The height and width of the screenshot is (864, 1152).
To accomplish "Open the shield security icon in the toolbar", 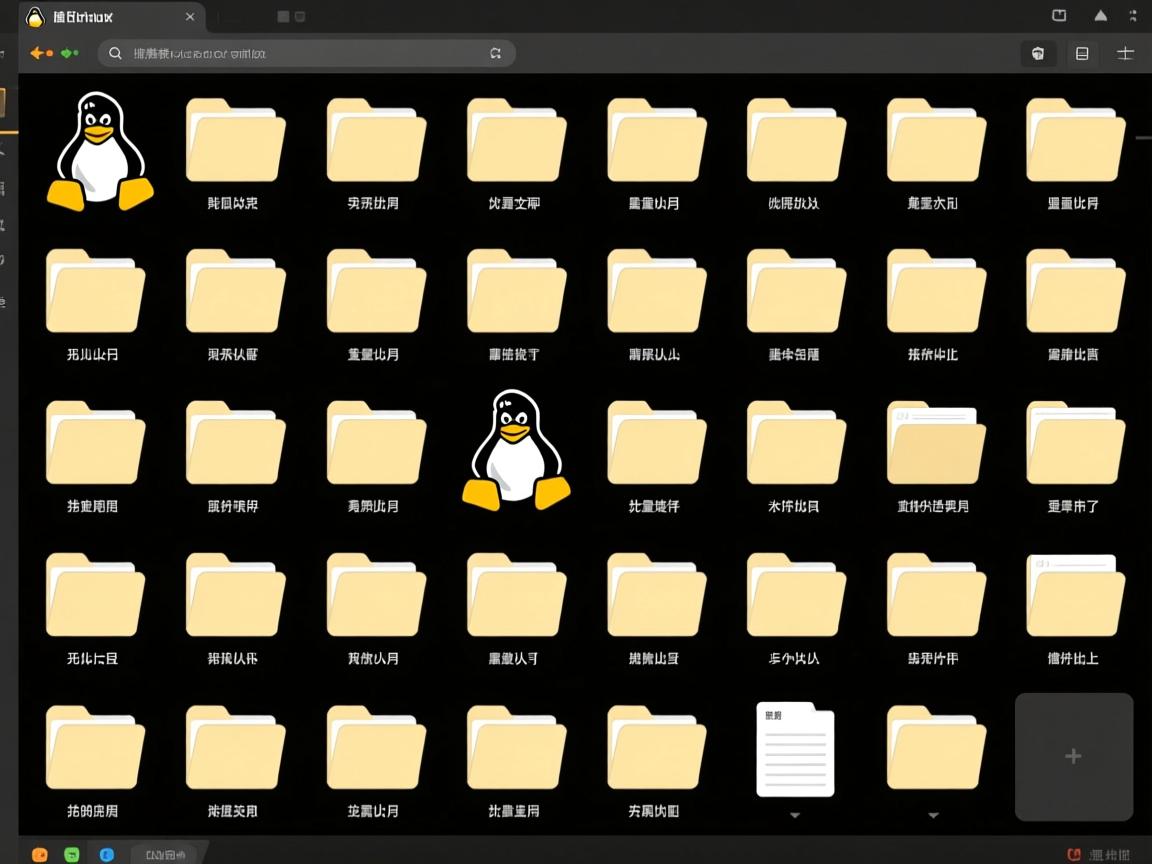I will [x=1038, y=53].
